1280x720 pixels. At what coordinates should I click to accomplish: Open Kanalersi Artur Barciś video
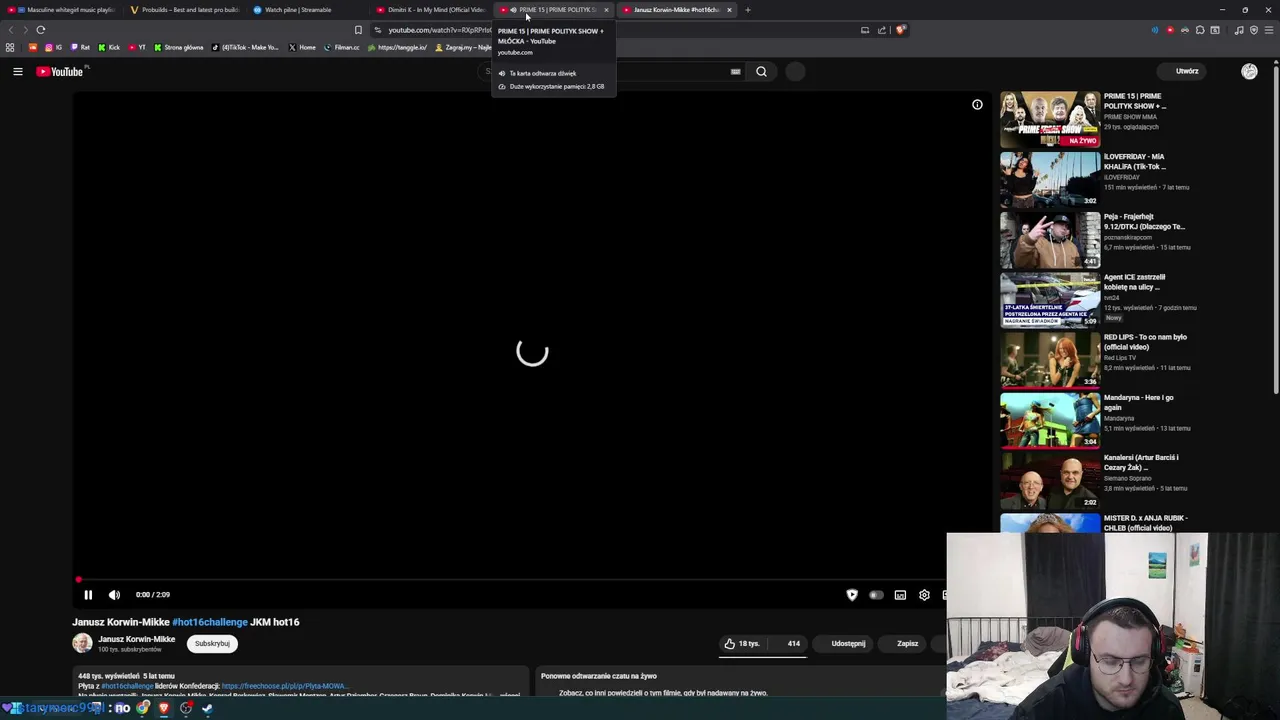1050,481
